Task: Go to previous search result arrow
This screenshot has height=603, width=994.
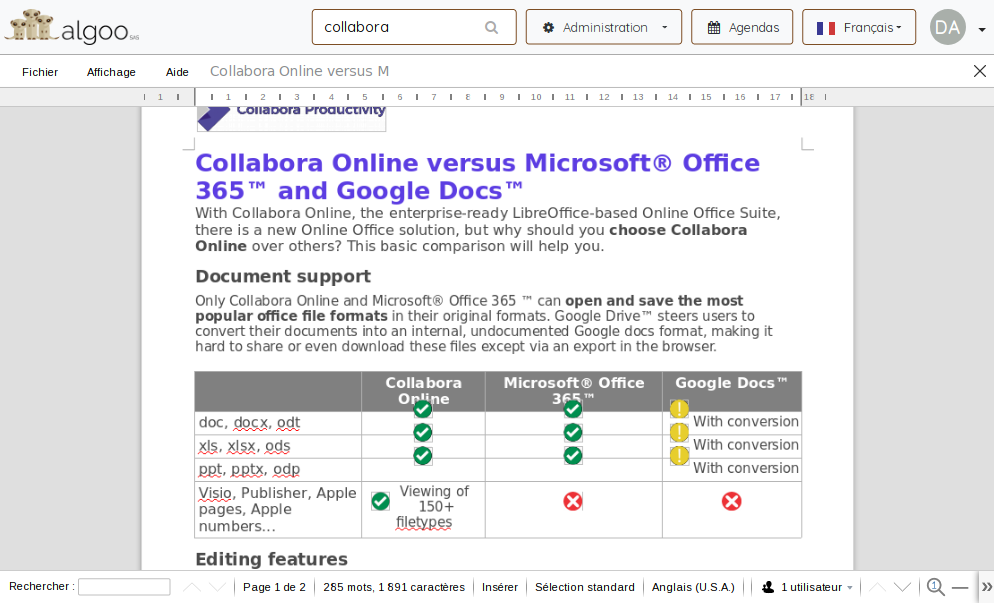Action: coord(192,587)
